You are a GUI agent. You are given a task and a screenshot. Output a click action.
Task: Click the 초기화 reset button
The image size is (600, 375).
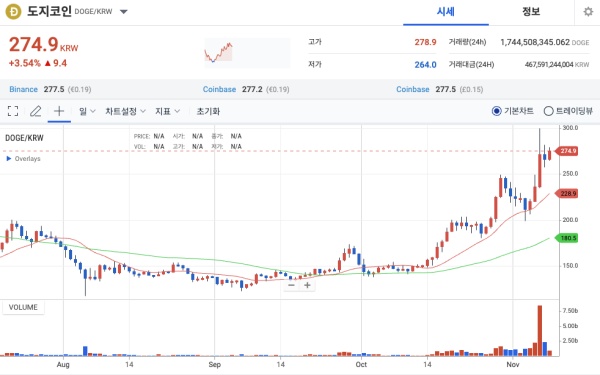208,111
